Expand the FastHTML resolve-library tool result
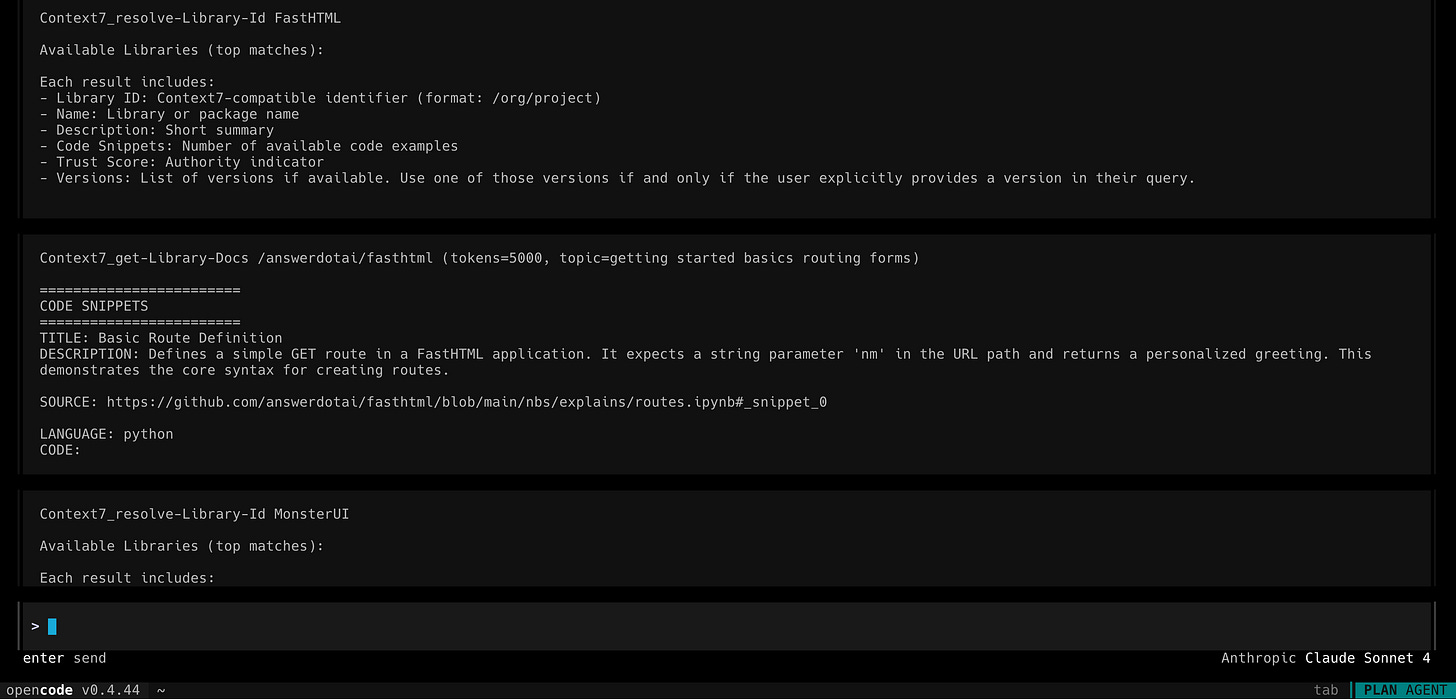The image size is (1456, 699). click(190, 18)
